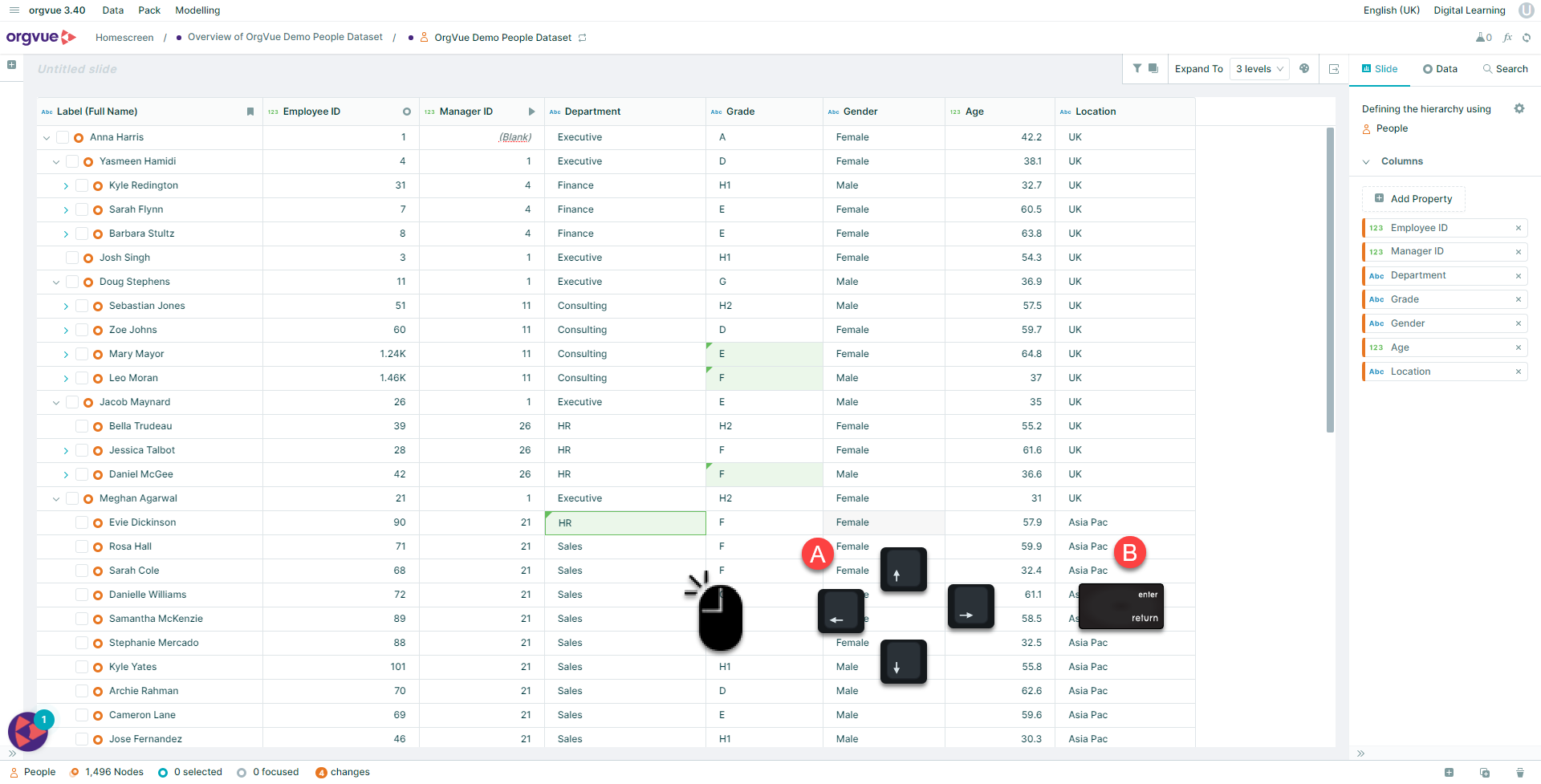Click the arrow icon in Manager ID header
Image resolution: width=1541 pixels, height=784 pixels.
coord(531,112)
